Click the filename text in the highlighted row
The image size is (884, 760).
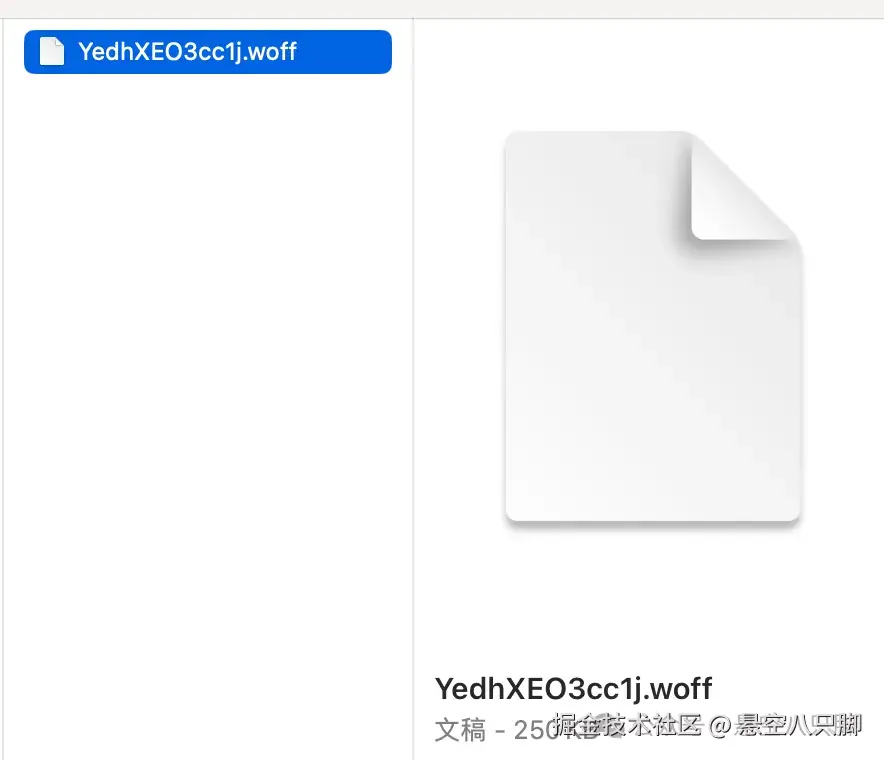point(187,52)
